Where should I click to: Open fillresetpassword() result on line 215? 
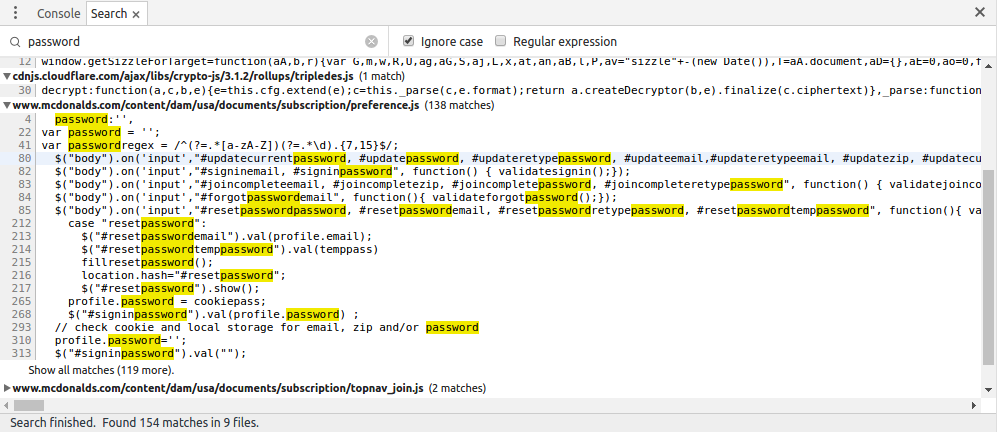click(x=140, y=262)
